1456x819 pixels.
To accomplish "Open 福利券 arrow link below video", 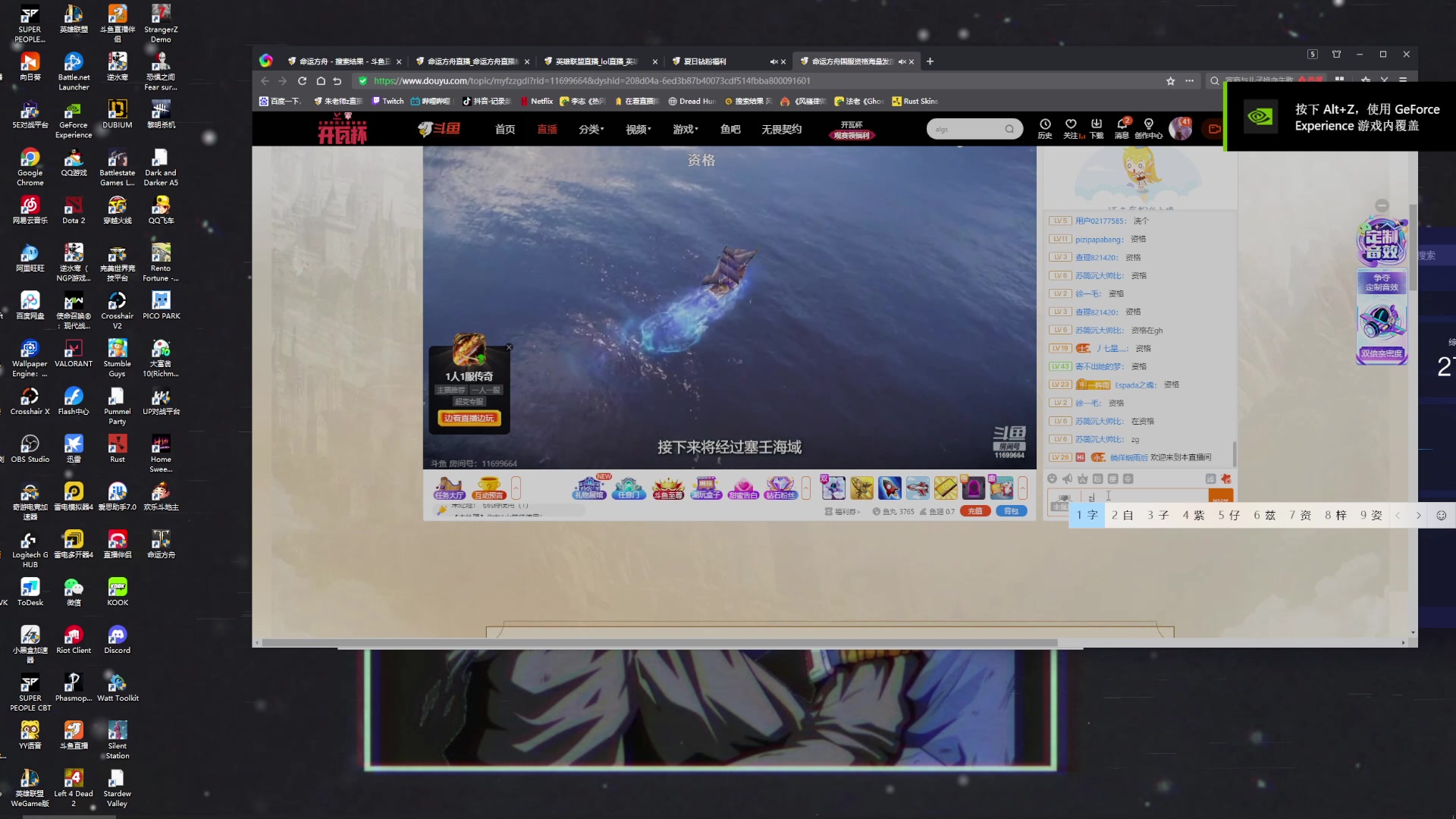I will tap(842, 511).
